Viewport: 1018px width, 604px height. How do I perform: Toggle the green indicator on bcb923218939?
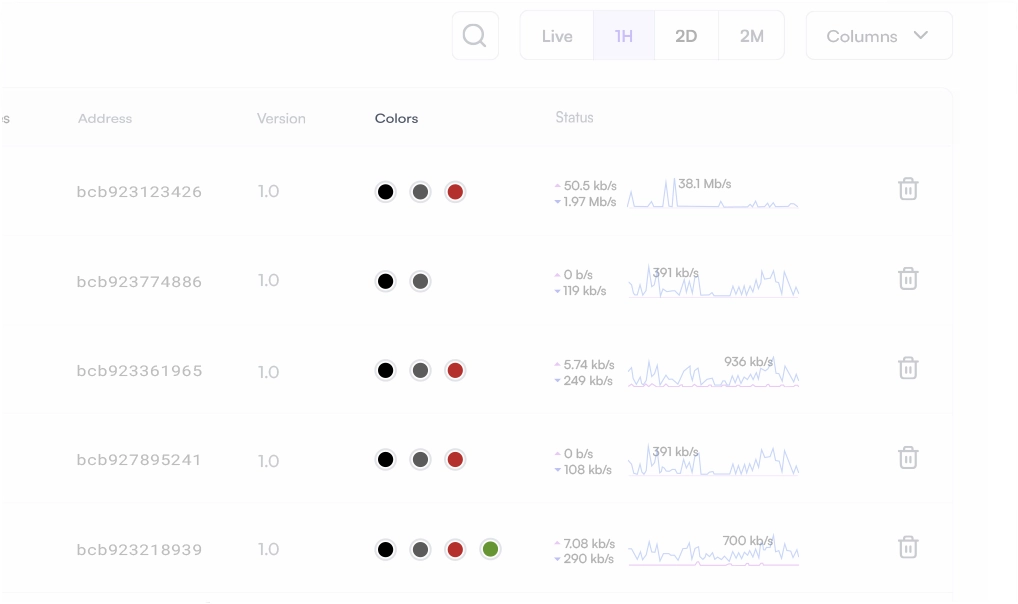pyautogui.click(x=490, y=549)
